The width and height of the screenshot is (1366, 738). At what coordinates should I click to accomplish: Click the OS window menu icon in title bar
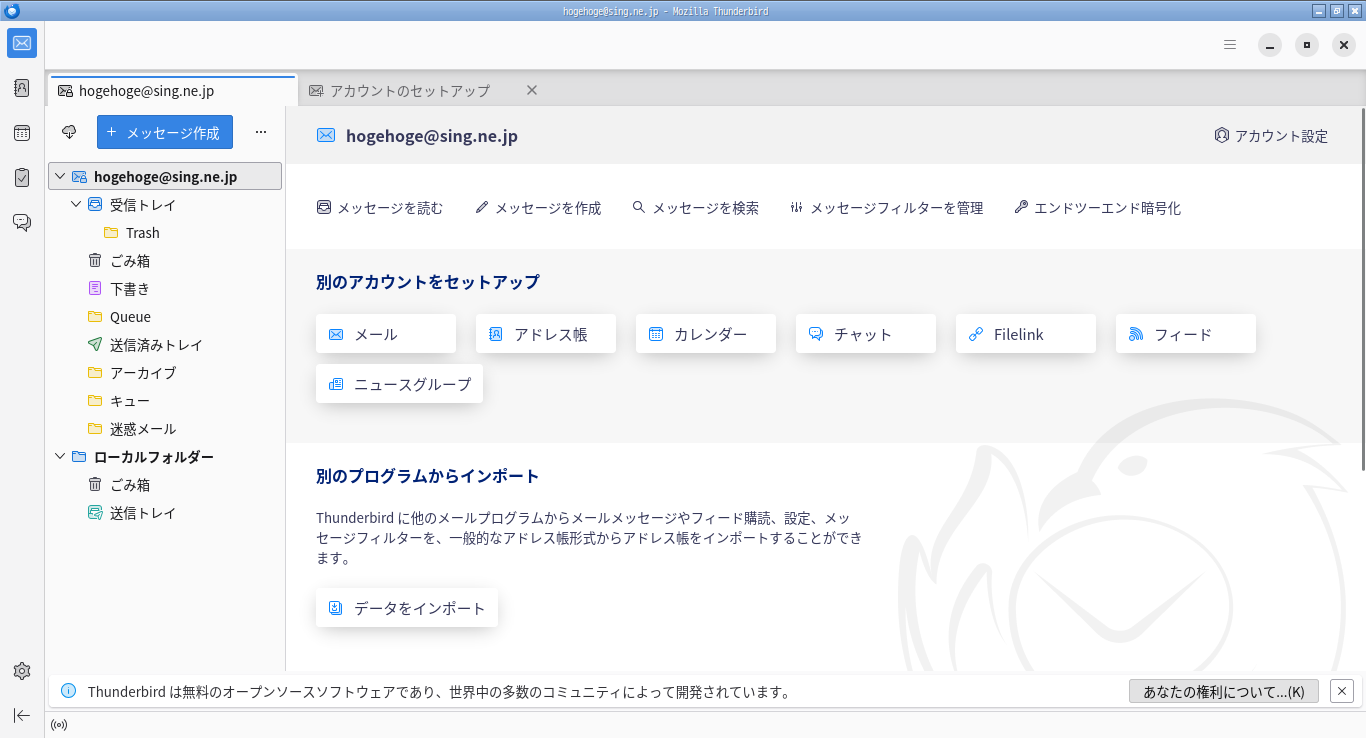click(11, 10)
